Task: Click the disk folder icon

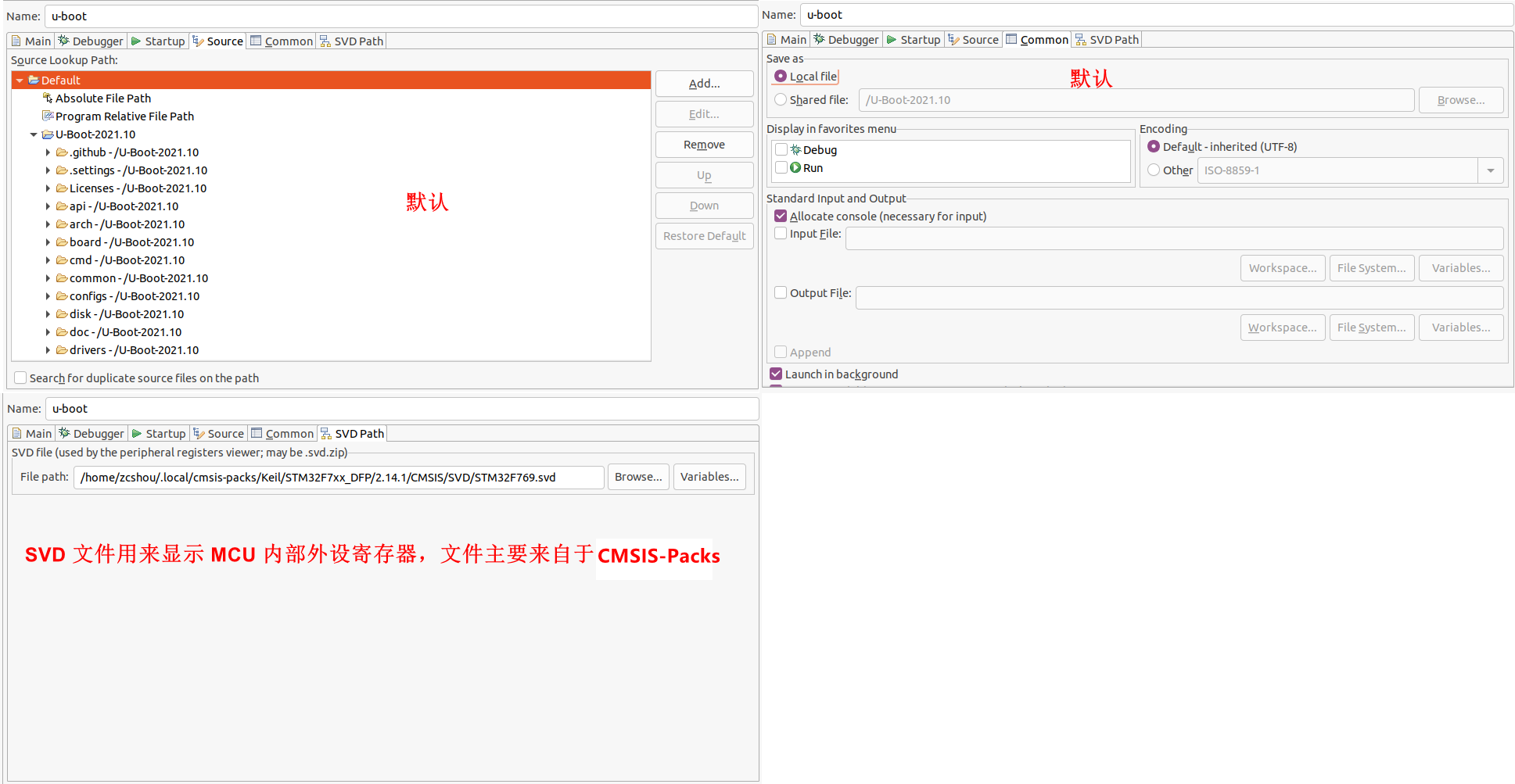Action: tap(62, 314)
